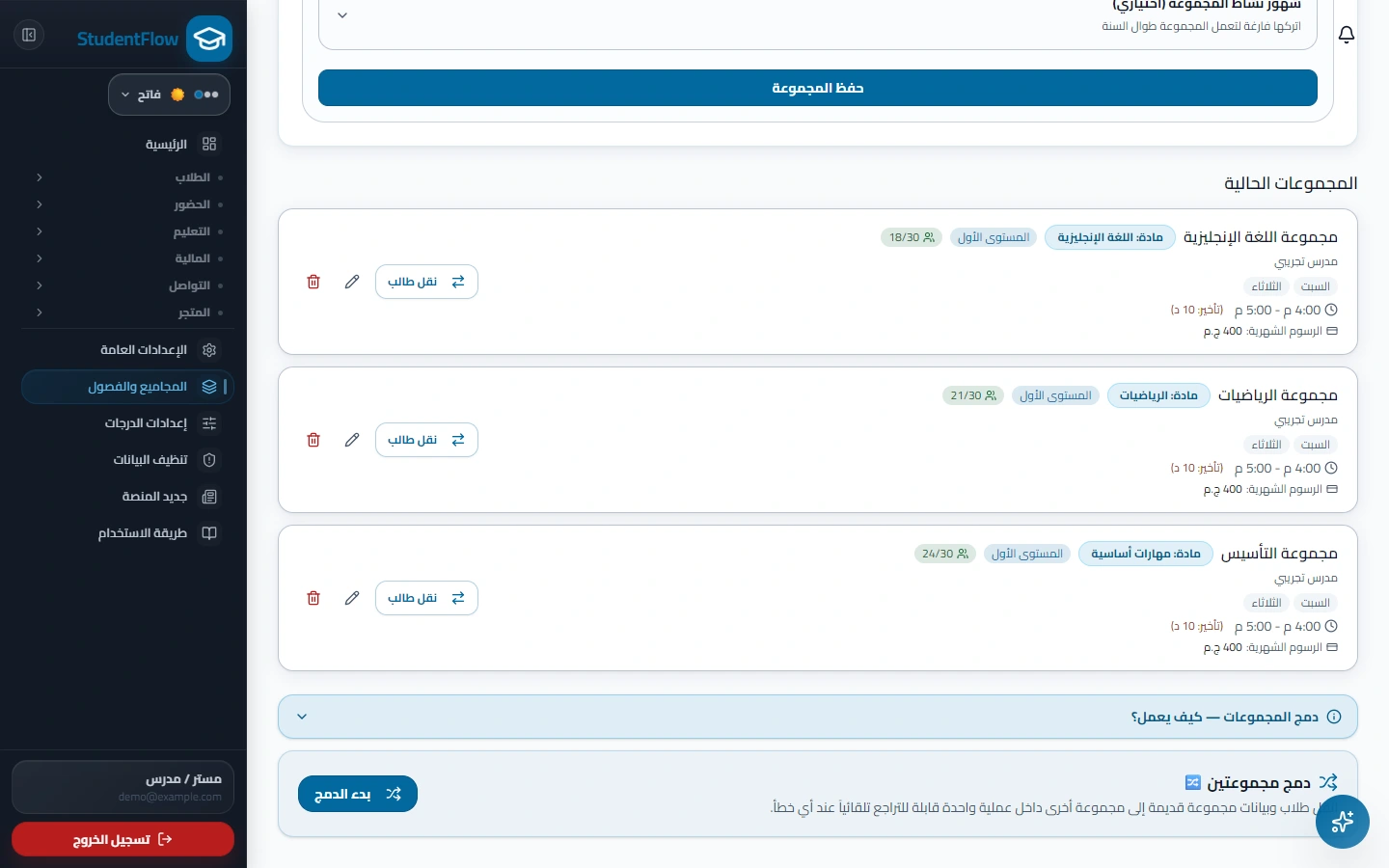
Task: Click the إعدادات الدرجات sliders icon
Action: 209,423
